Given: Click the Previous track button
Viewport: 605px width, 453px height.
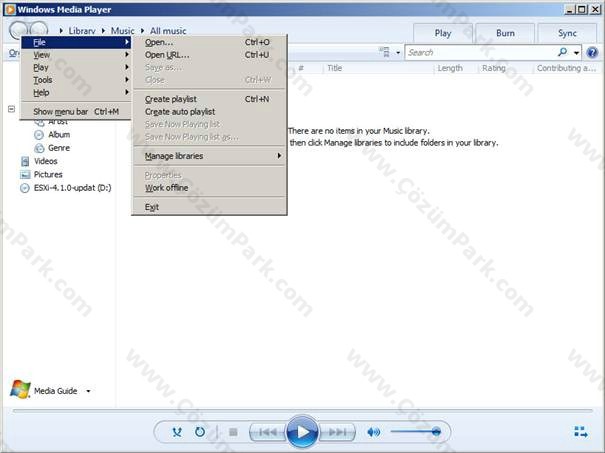Looking at the screenshot, I should tap(267, 432).
